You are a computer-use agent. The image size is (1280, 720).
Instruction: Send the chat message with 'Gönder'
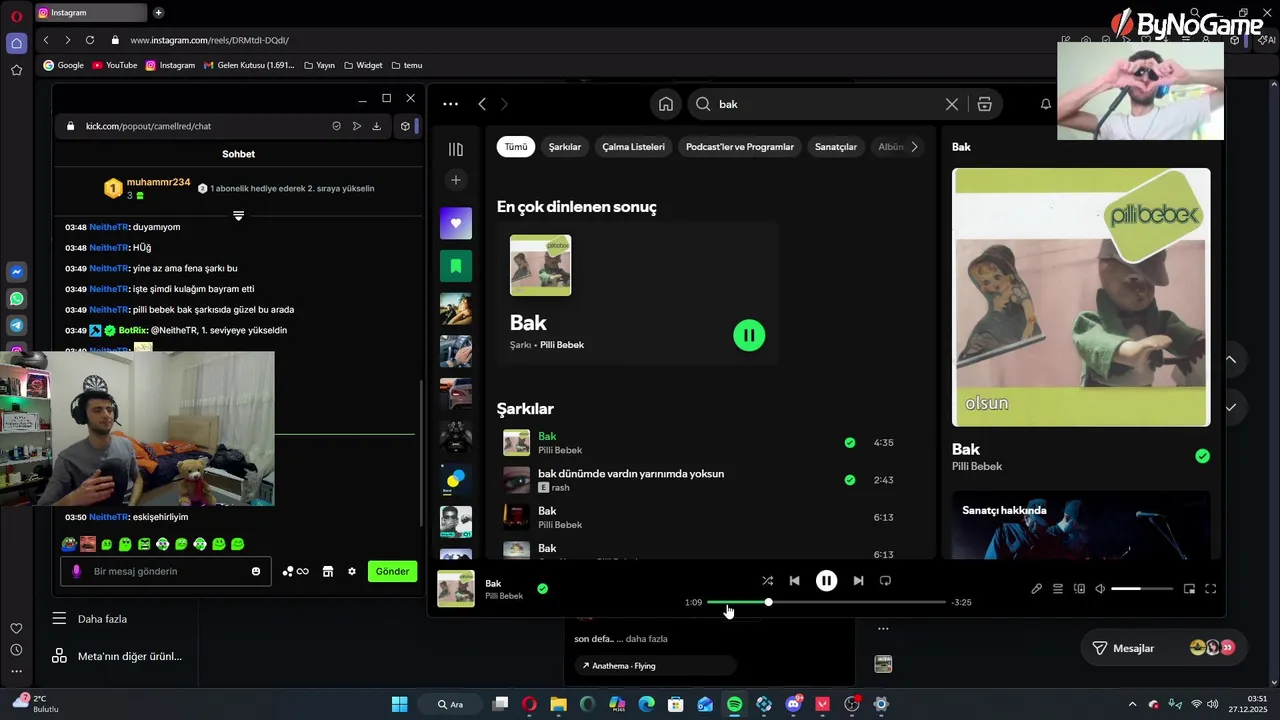(392, 571)
